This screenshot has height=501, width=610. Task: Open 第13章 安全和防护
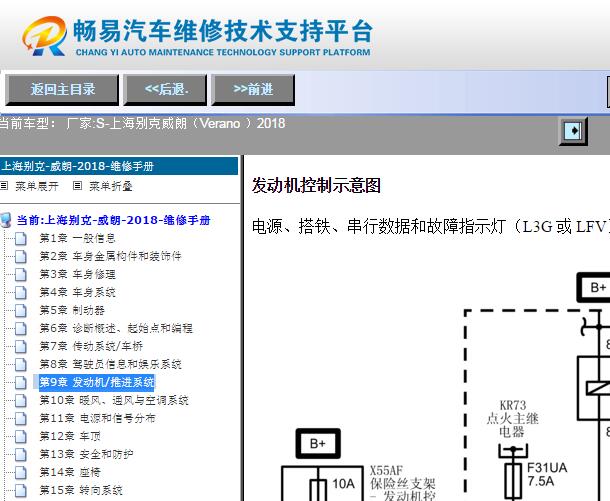coord(86,454)
